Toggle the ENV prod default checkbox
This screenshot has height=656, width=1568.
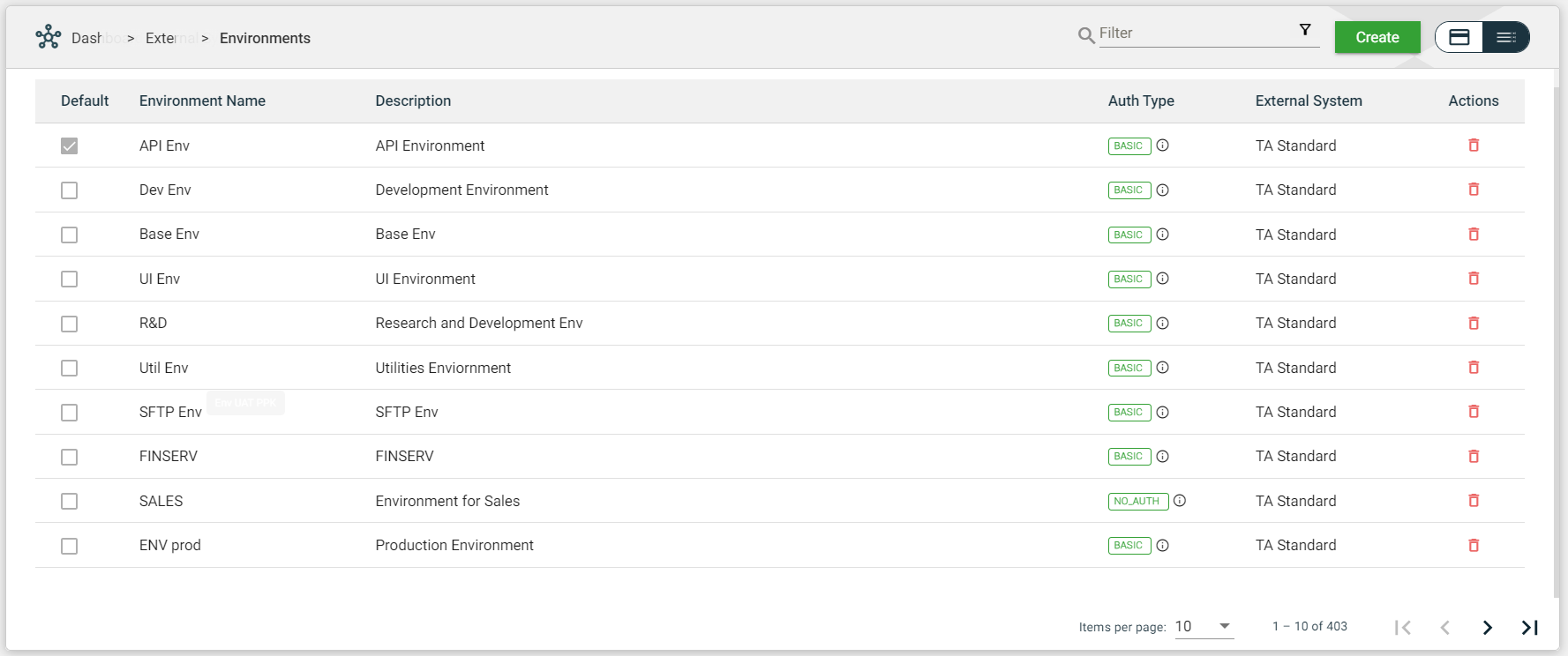coord(69,546)
